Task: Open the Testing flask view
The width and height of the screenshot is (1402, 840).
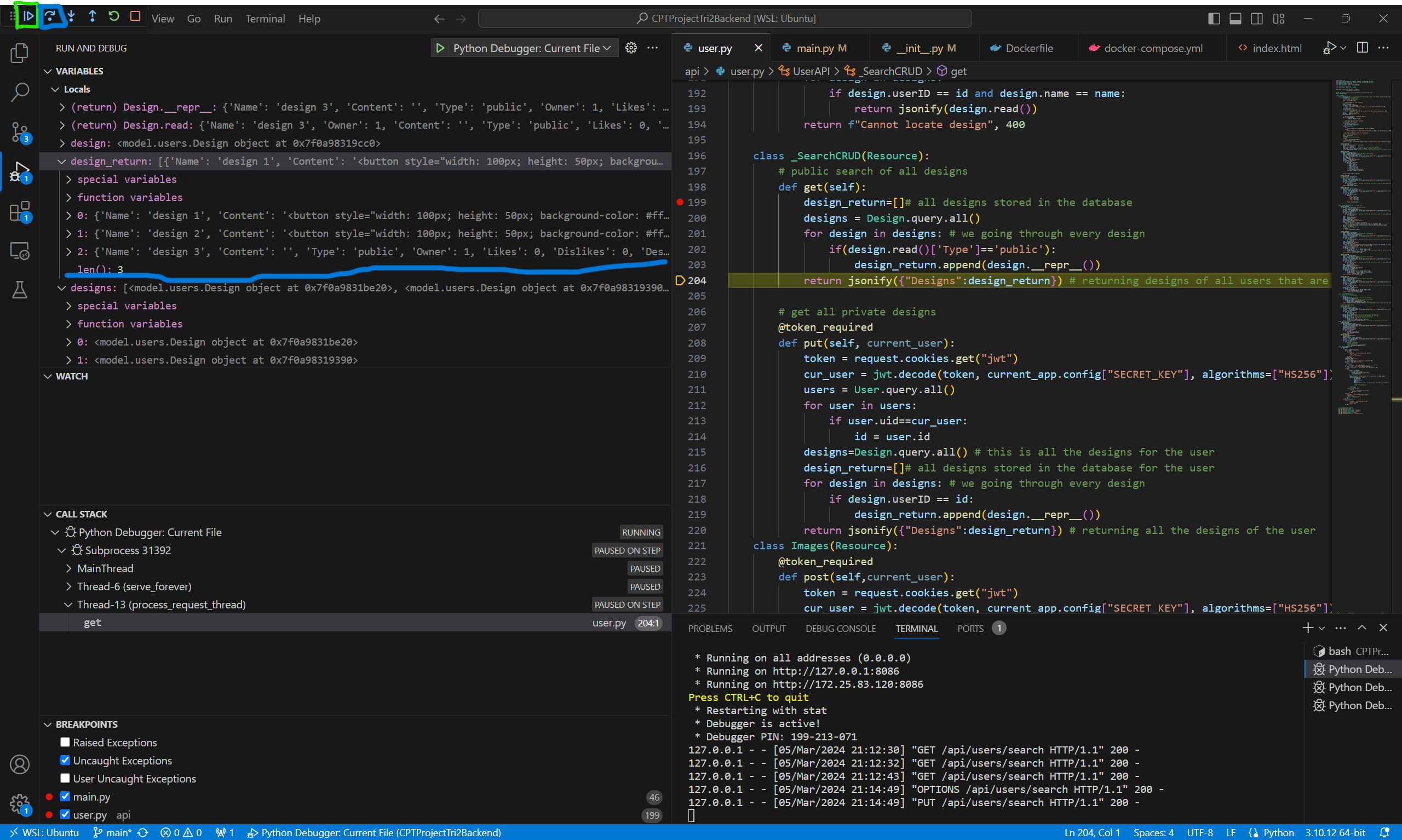Action: coord(20,290)
